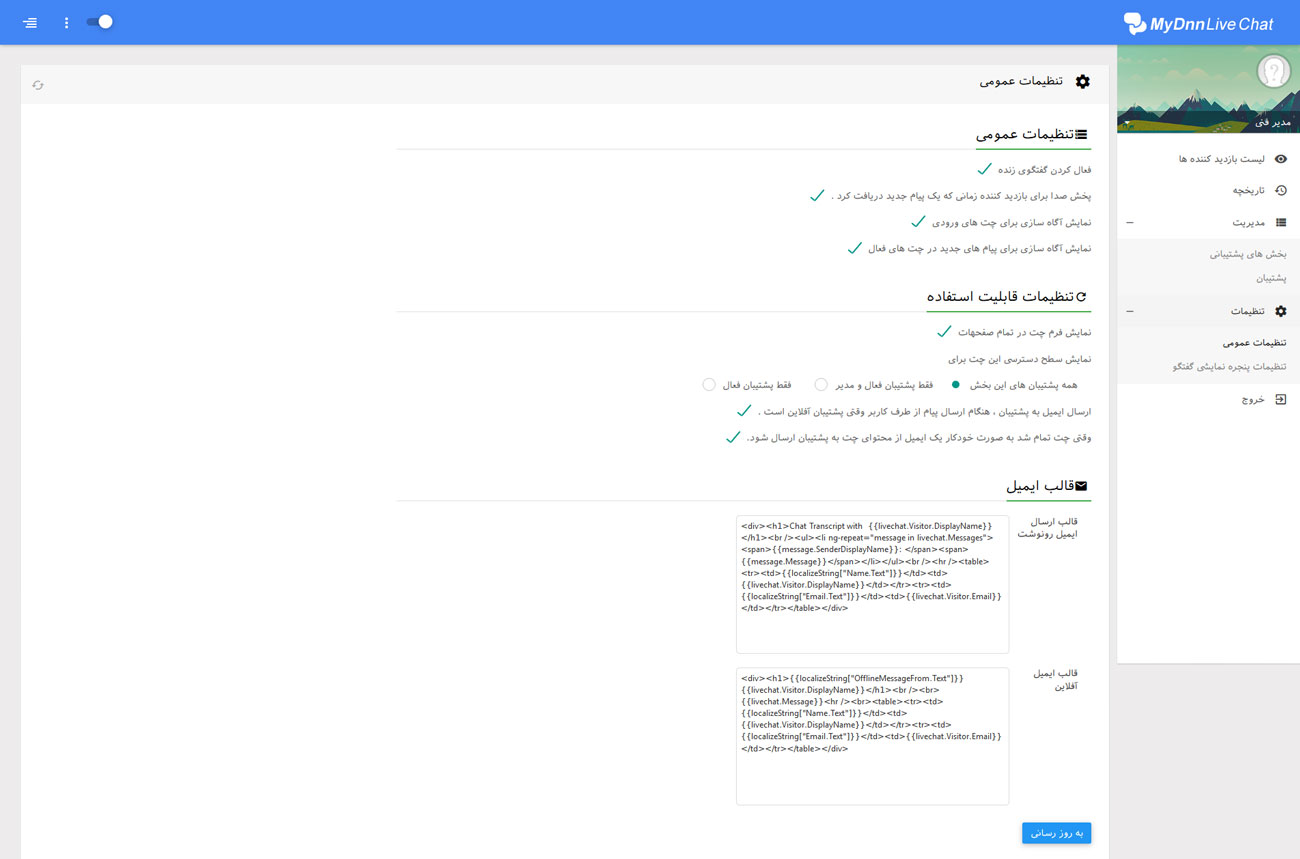Image resolution: width=1300 pixels, height=859 pixels.
Task: Collapse the مدیریت sidebar section
Action: point(1130,222)
